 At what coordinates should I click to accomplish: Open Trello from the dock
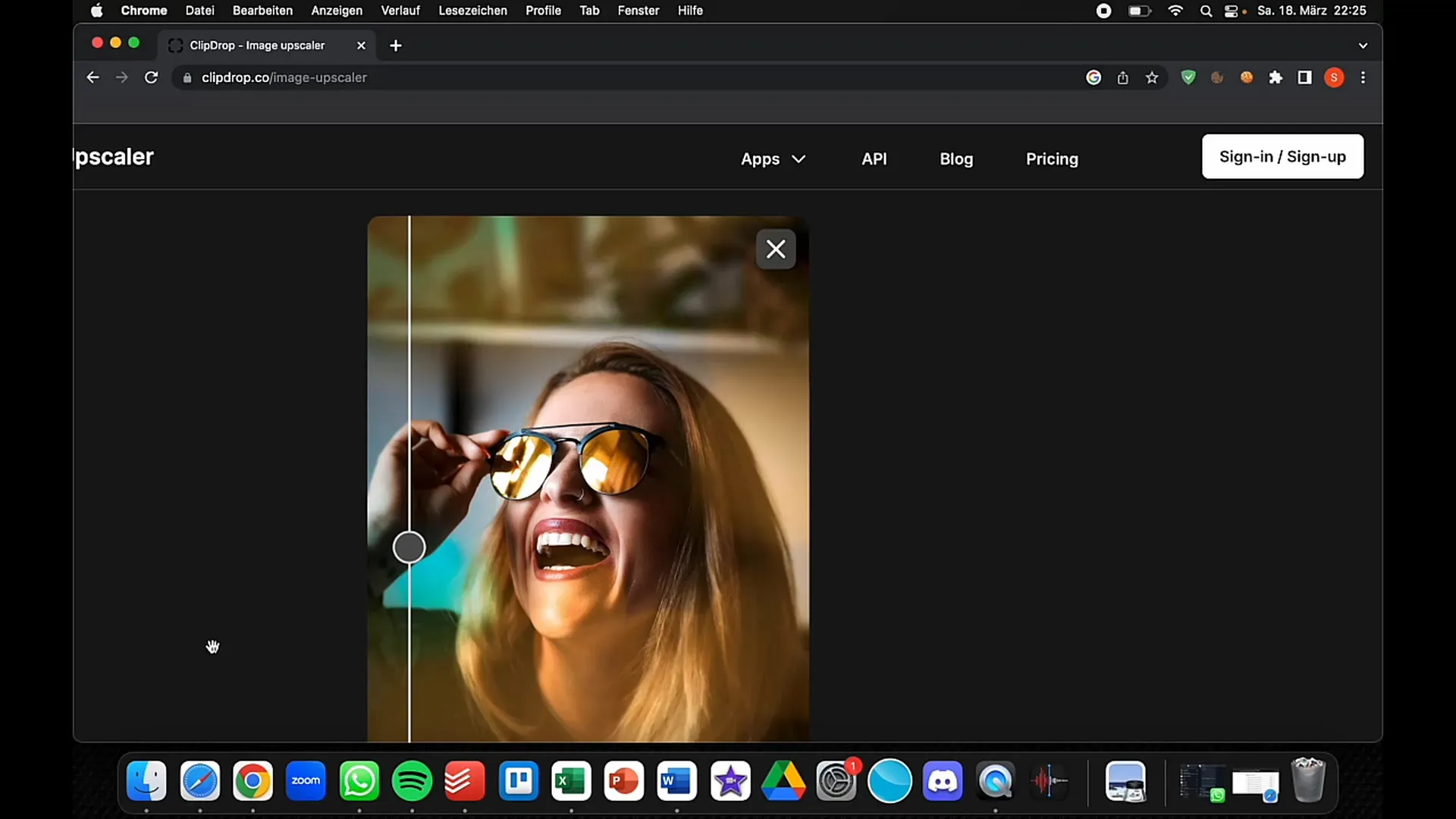tap(518, 781)
